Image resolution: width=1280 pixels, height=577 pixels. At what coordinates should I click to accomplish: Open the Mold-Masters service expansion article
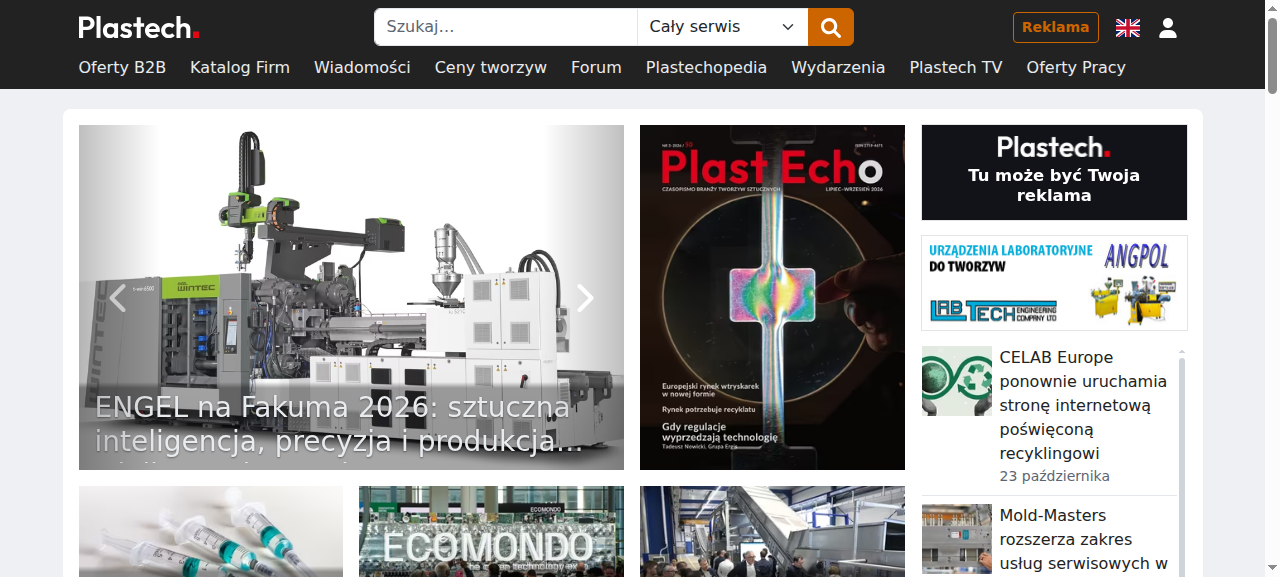point(1084,539)
